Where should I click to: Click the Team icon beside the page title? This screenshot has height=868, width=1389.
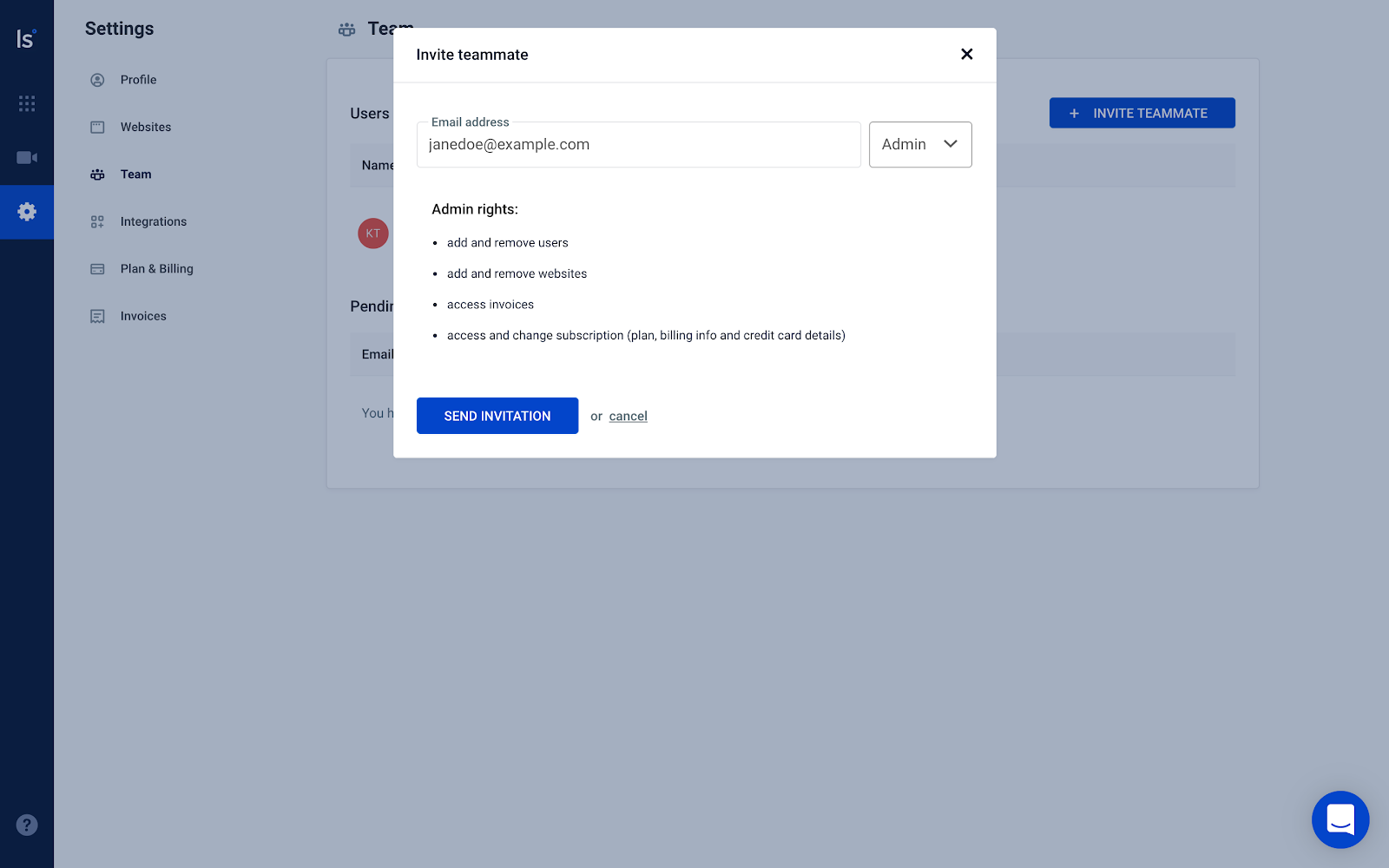(346, 29)
